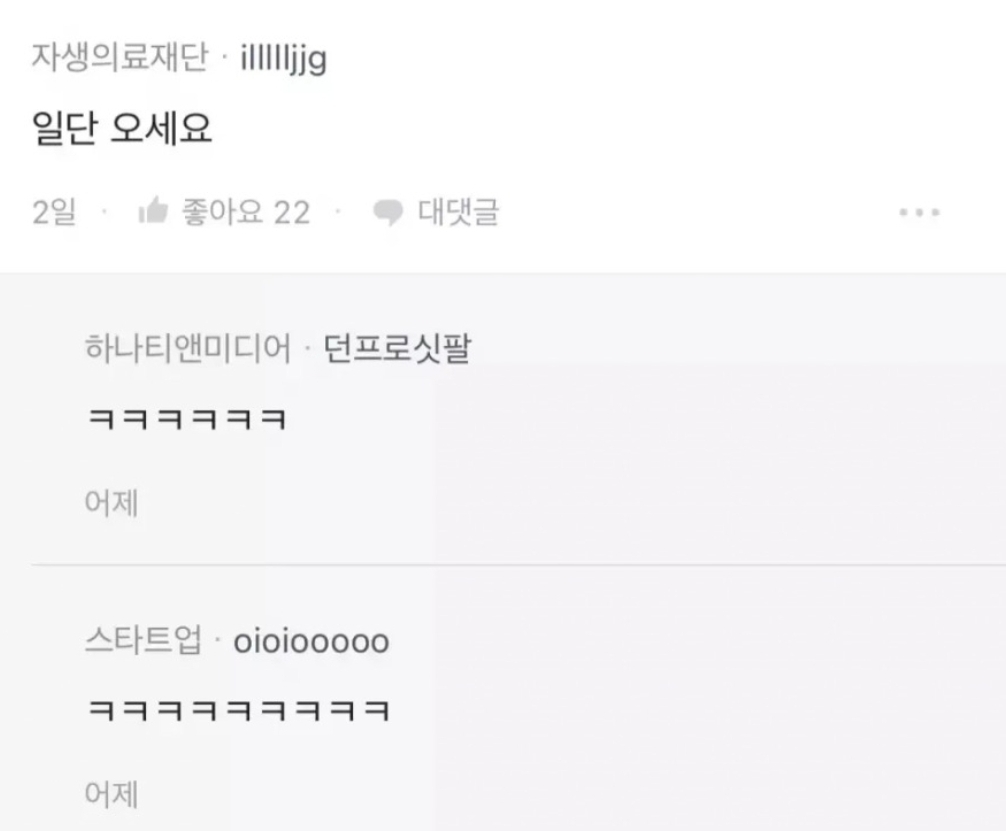Click the 2일 timestamp on the top comment

(x=55, y=212)
